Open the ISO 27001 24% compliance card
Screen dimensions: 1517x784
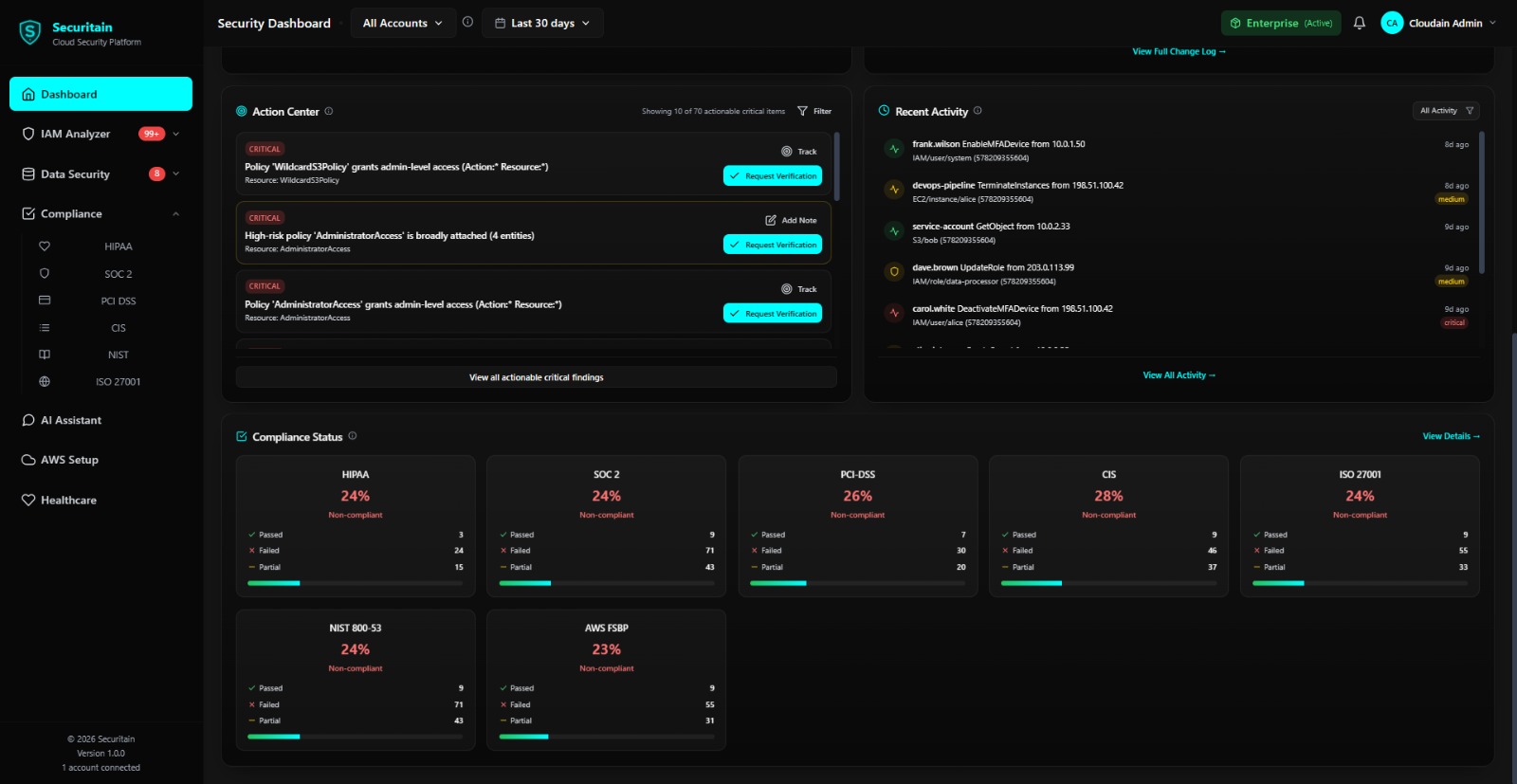pyautogui.click(x=1360, y=526)
